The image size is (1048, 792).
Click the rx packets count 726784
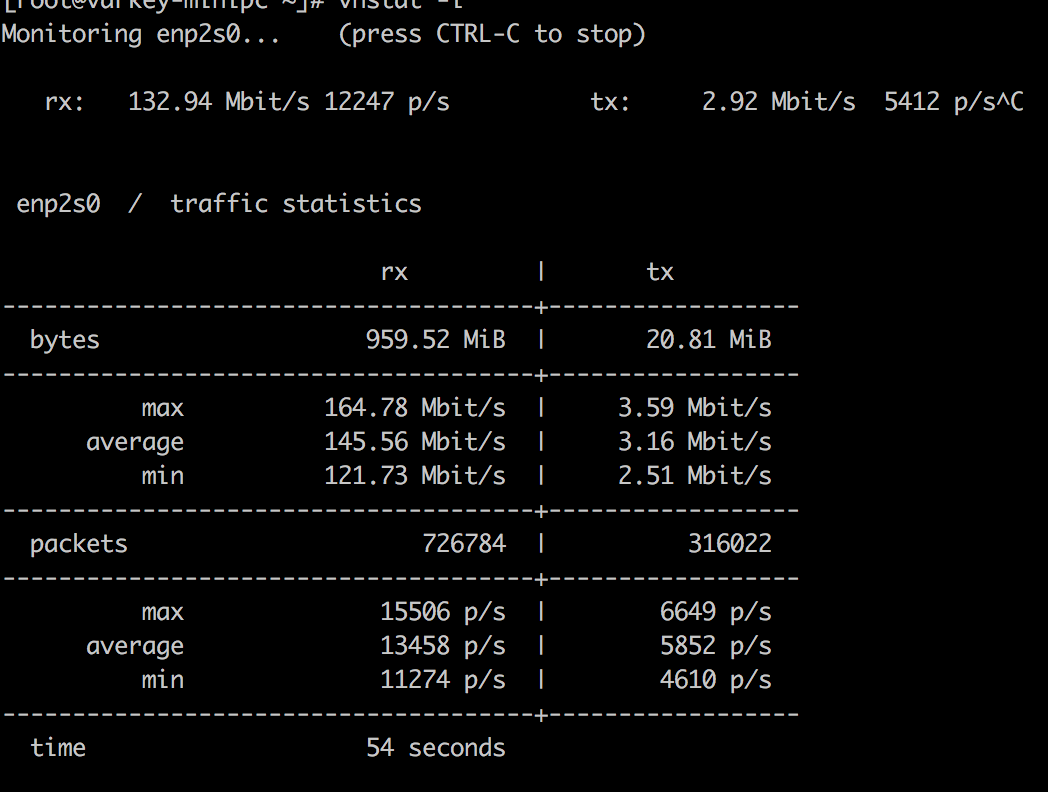coord(463,544)
